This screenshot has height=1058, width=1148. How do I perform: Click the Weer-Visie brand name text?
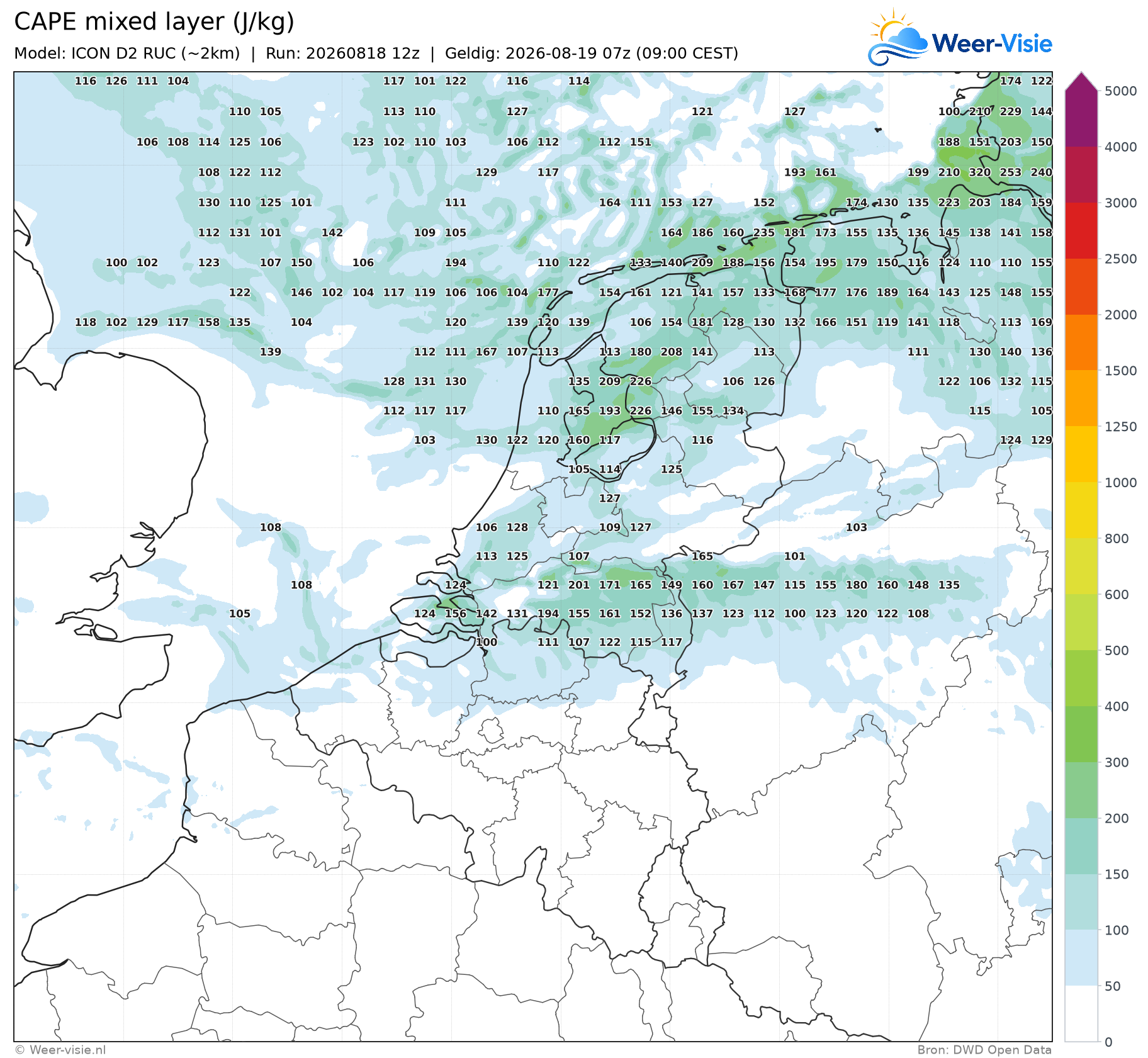point(992,43)
